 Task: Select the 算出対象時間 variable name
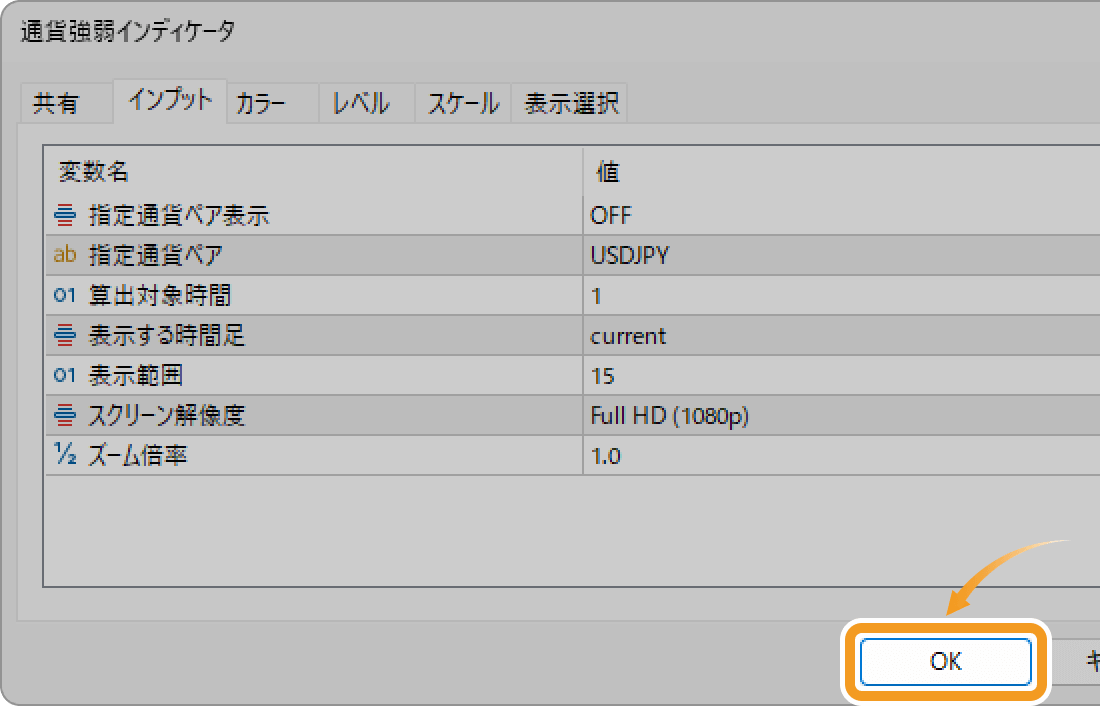pos(160,295)
